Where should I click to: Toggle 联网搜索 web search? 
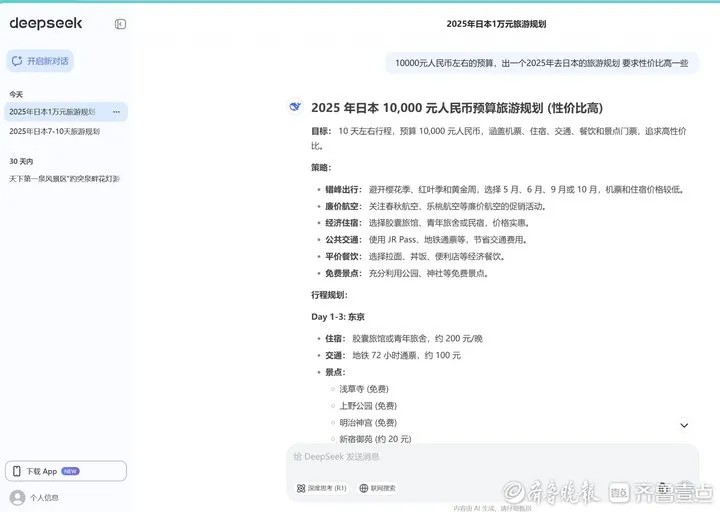(x=377, y=488)
